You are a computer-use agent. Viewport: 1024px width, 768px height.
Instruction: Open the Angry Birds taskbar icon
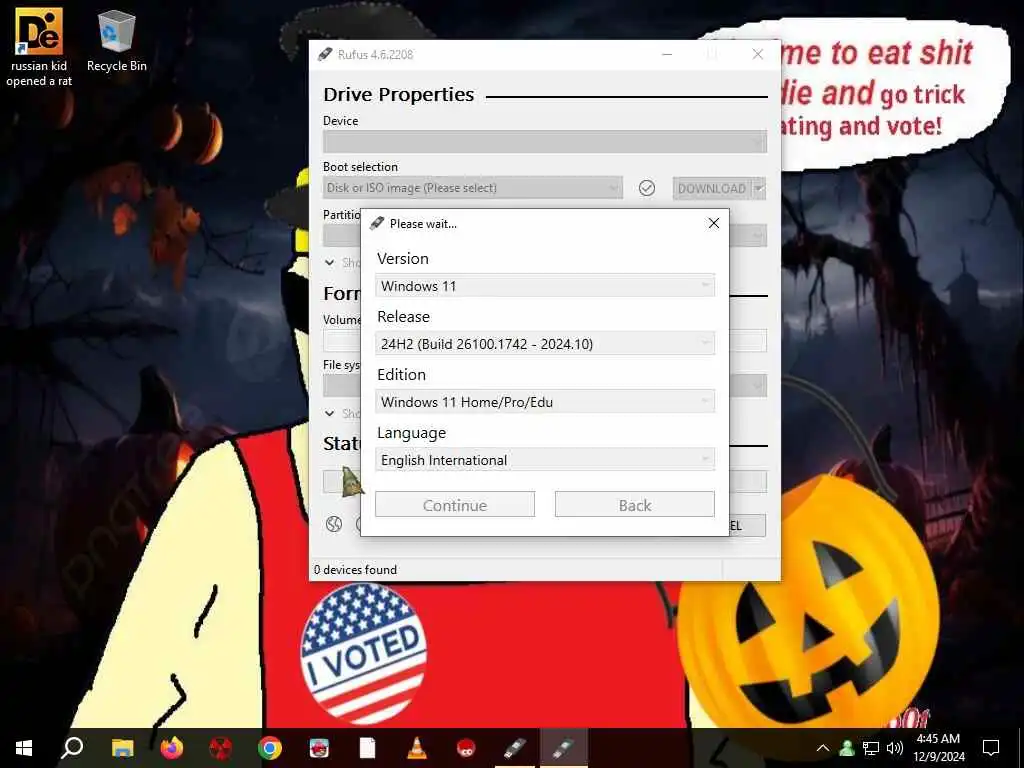(x=319, y=748)
